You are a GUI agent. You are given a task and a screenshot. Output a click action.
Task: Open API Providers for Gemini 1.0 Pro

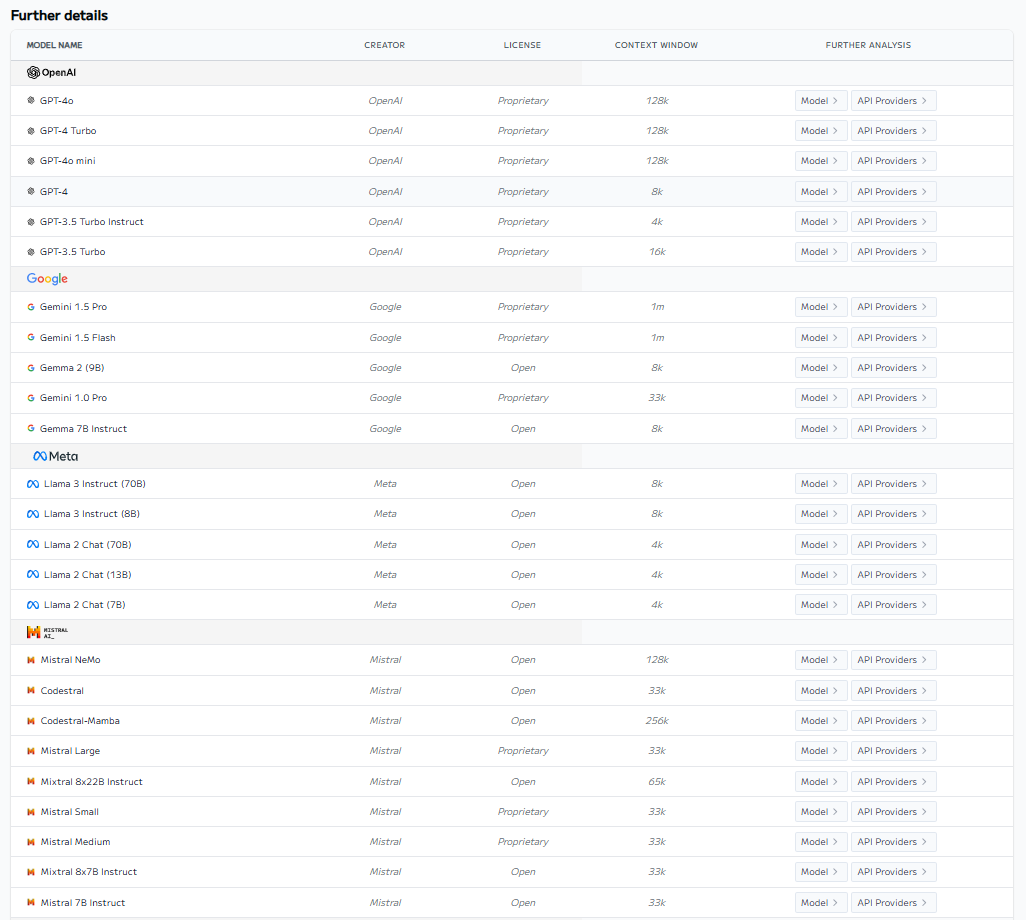pyautogui.click(x=894, y=398)
